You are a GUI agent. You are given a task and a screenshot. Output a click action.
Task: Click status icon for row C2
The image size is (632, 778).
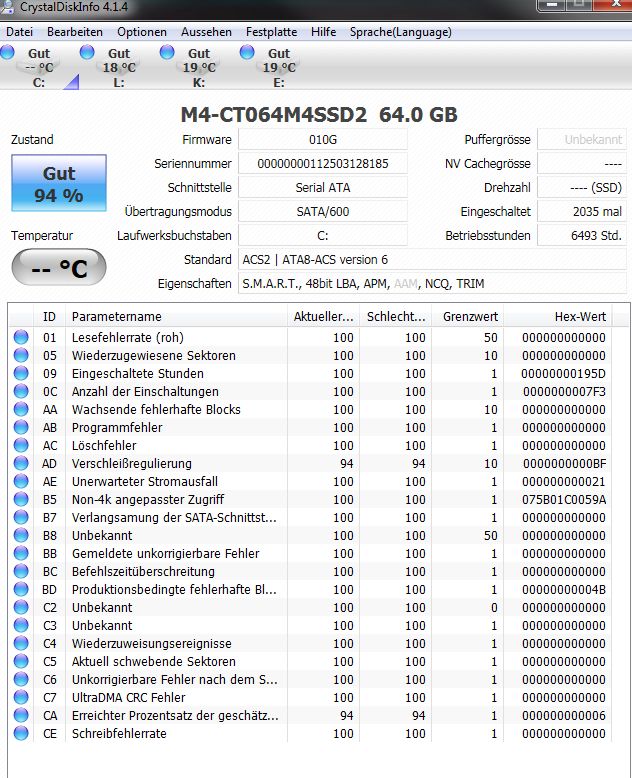tap(21, 607)
